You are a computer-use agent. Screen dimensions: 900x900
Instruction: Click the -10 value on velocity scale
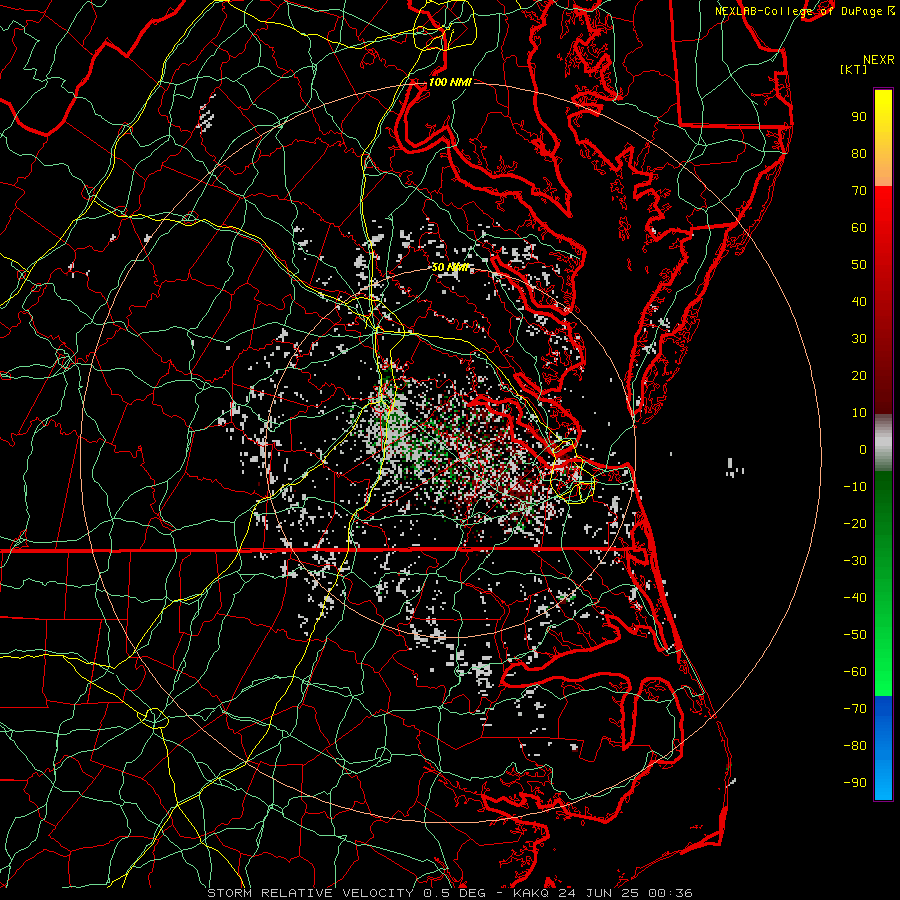tap(855, 487)
